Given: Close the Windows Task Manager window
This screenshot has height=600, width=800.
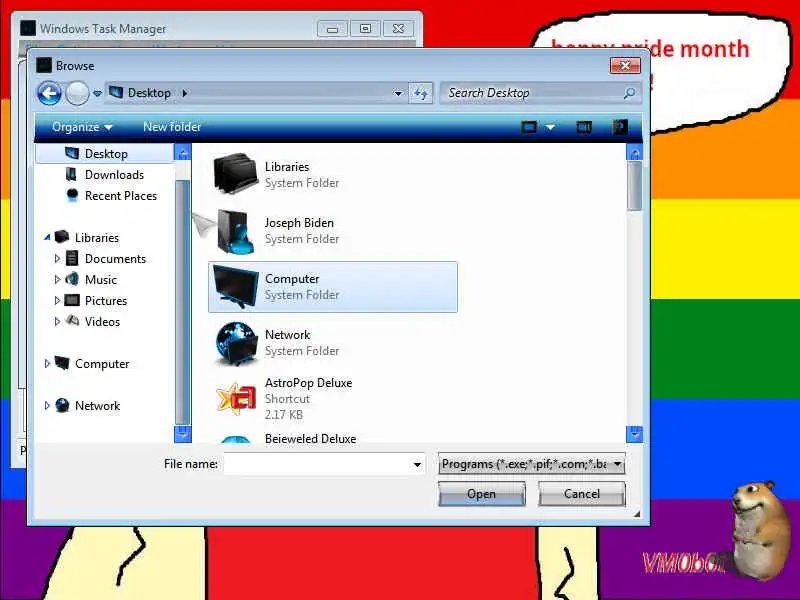Looking at the screenshot, I should (x=398, y=29).
